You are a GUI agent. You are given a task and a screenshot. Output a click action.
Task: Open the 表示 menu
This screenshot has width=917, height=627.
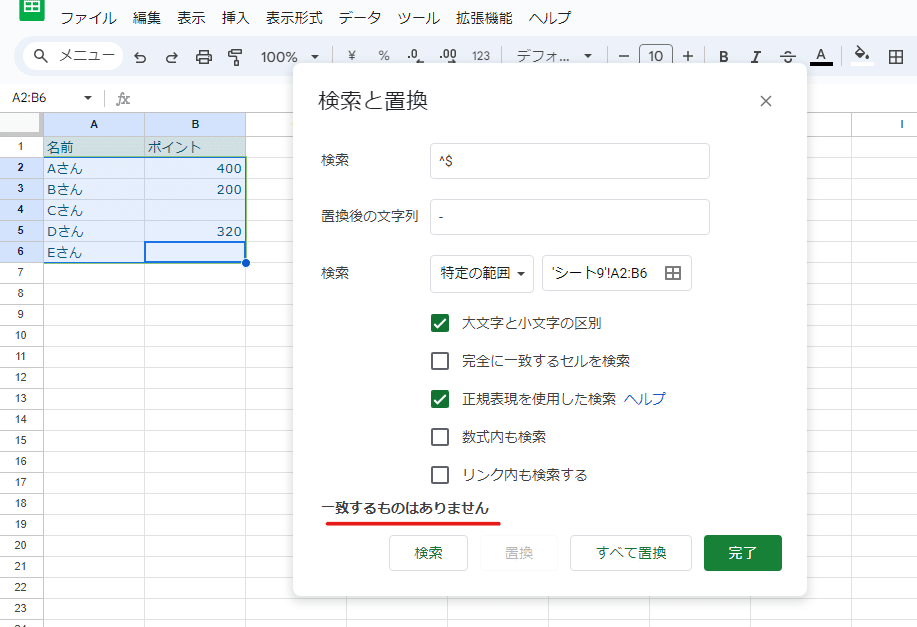click(191, 18)
